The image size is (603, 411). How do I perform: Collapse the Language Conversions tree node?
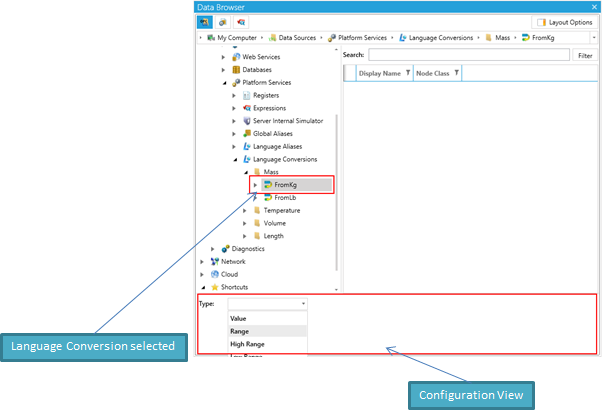[235, 160]
